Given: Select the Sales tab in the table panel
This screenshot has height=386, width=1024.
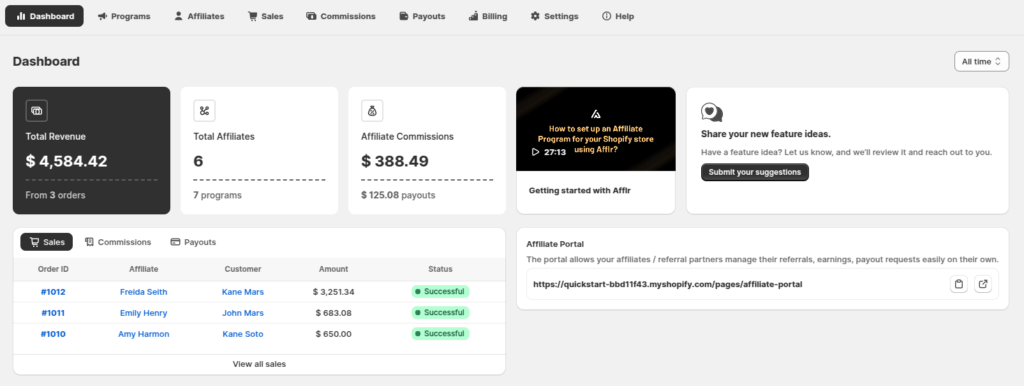Looking at the screenshot, I should pos(46,242).
